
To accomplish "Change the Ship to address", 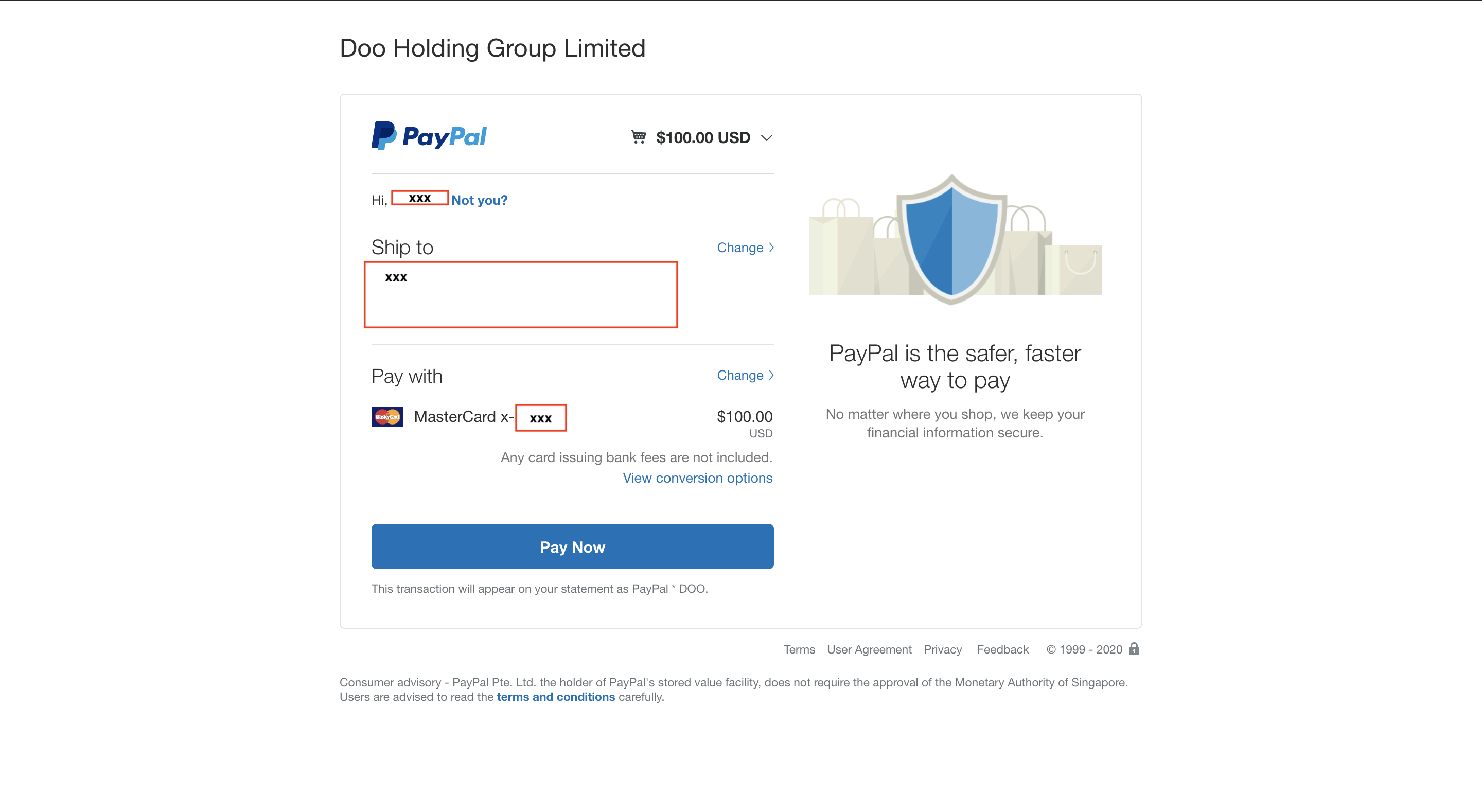I will coord(745,248).
